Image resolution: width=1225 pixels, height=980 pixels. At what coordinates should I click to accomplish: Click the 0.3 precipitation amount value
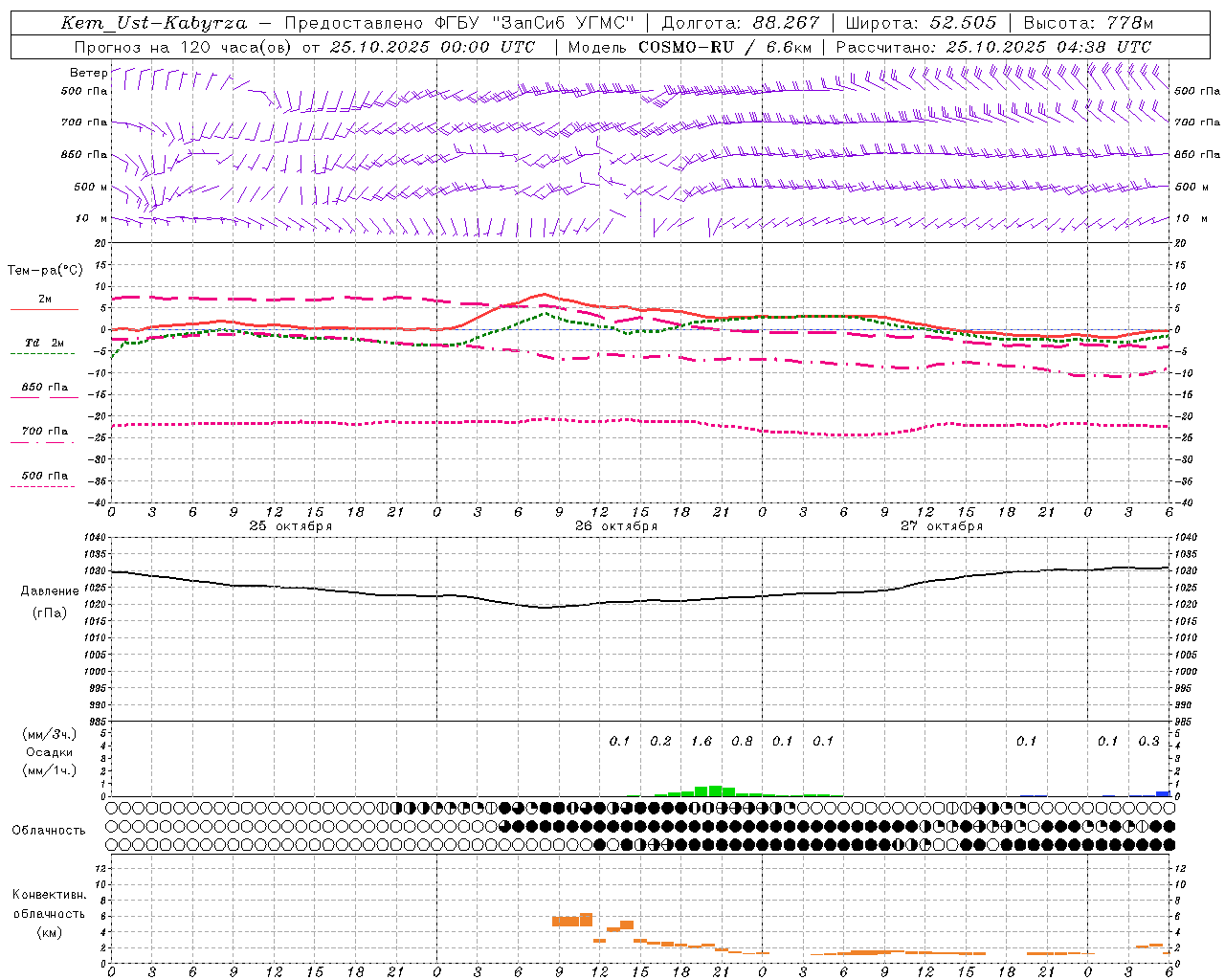tap(1148, 741)
